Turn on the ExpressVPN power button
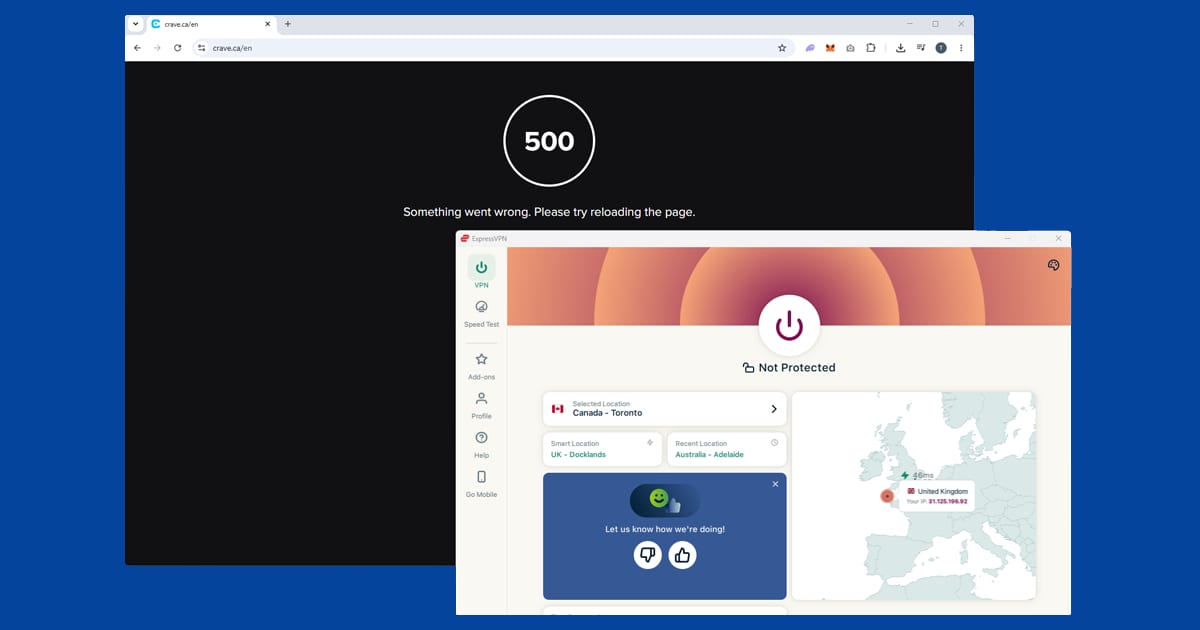The width and height of the screenshot is (1200, 630). [x=789, y=326]
